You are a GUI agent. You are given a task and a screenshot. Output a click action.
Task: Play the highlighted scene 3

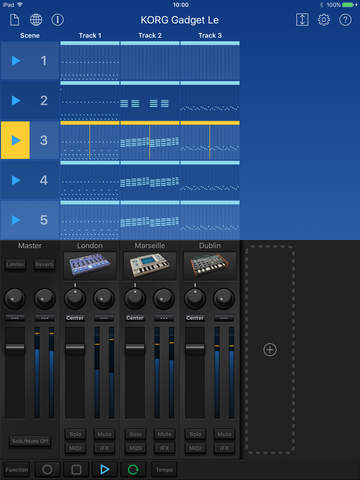coord(15,140)
